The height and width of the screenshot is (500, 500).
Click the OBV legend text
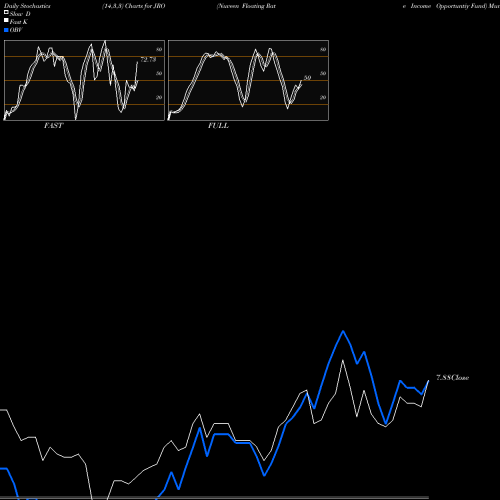(x=16, y=30)
